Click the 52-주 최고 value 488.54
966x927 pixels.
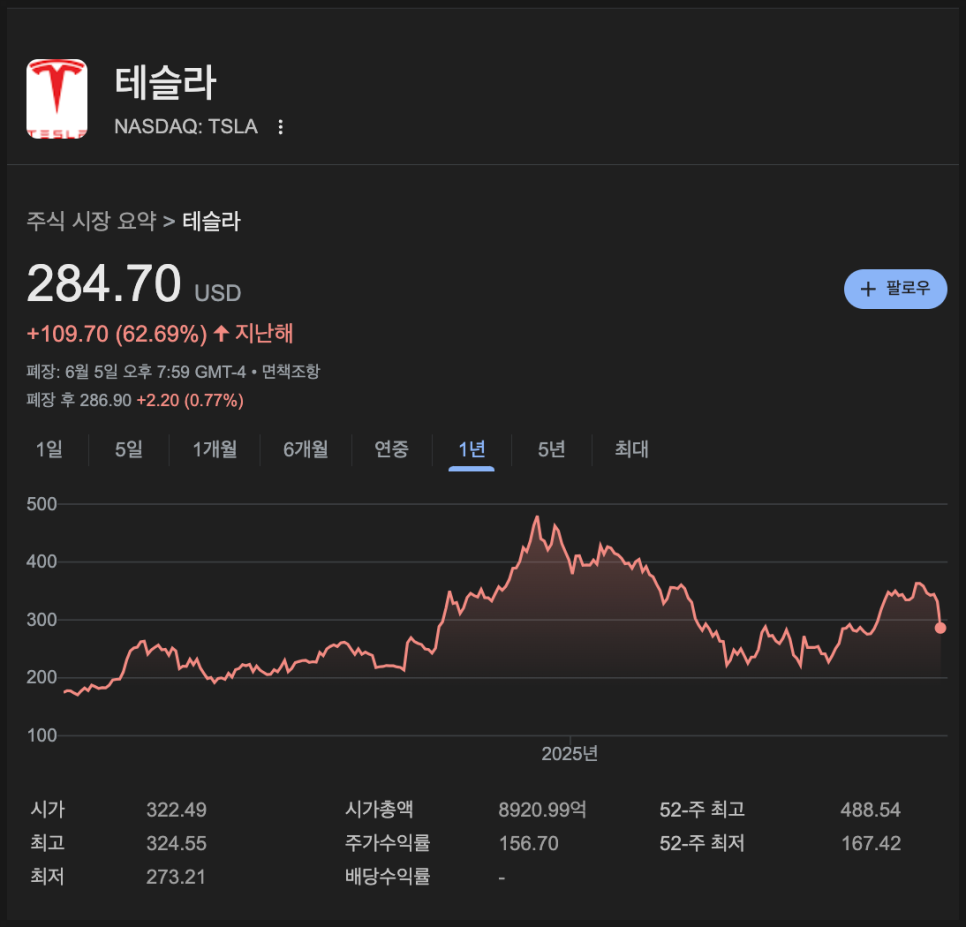tap(871, 809)
